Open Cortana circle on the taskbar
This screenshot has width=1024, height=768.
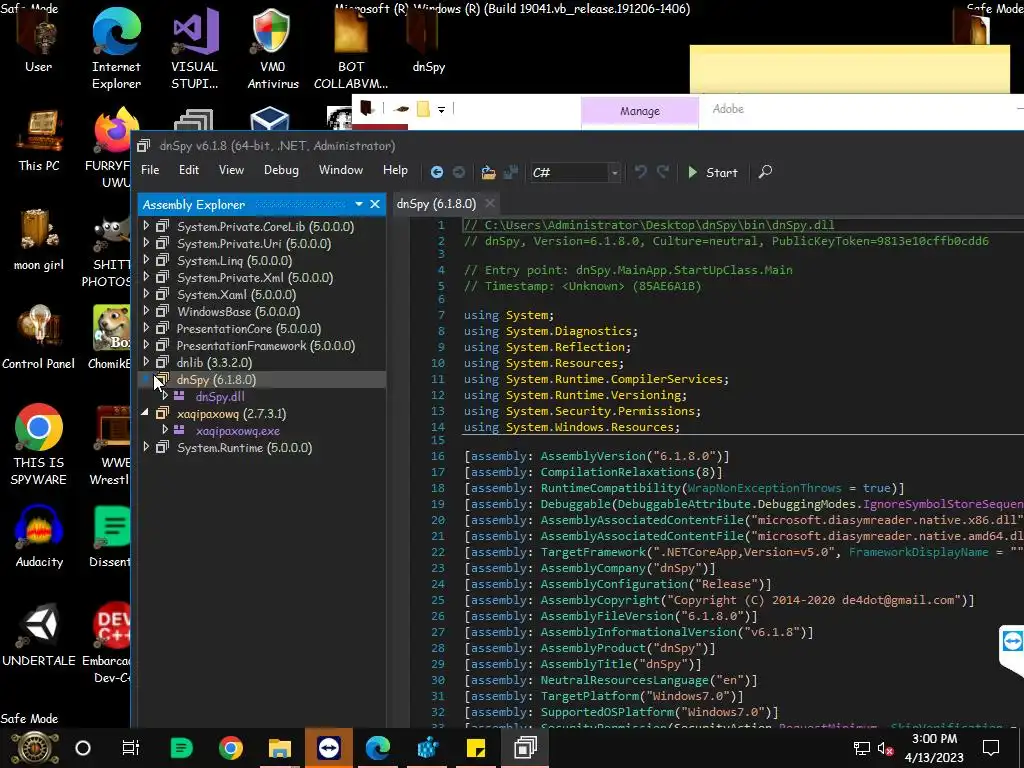83,748
